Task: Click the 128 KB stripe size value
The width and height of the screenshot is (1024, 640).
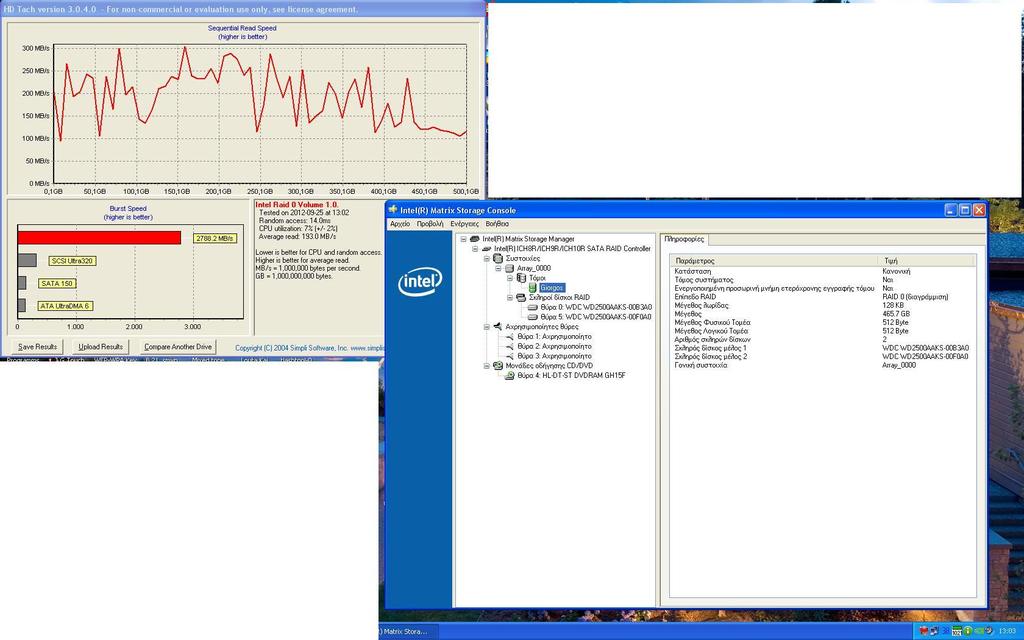Action: click(893, 305)
